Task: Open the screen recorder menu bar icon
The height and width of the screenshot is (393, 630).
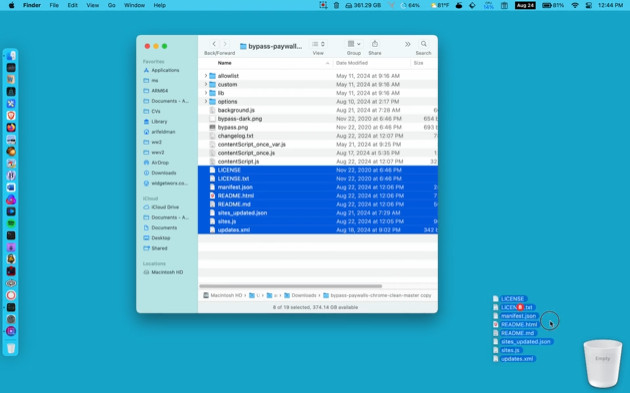Action: [323, 5]
